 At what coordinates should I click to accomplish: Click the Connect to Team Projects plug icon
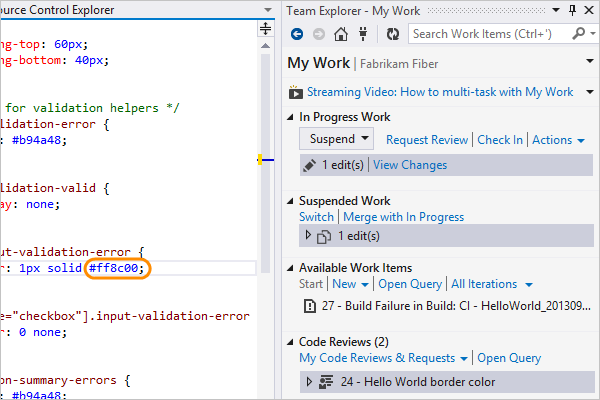point(364,34)
